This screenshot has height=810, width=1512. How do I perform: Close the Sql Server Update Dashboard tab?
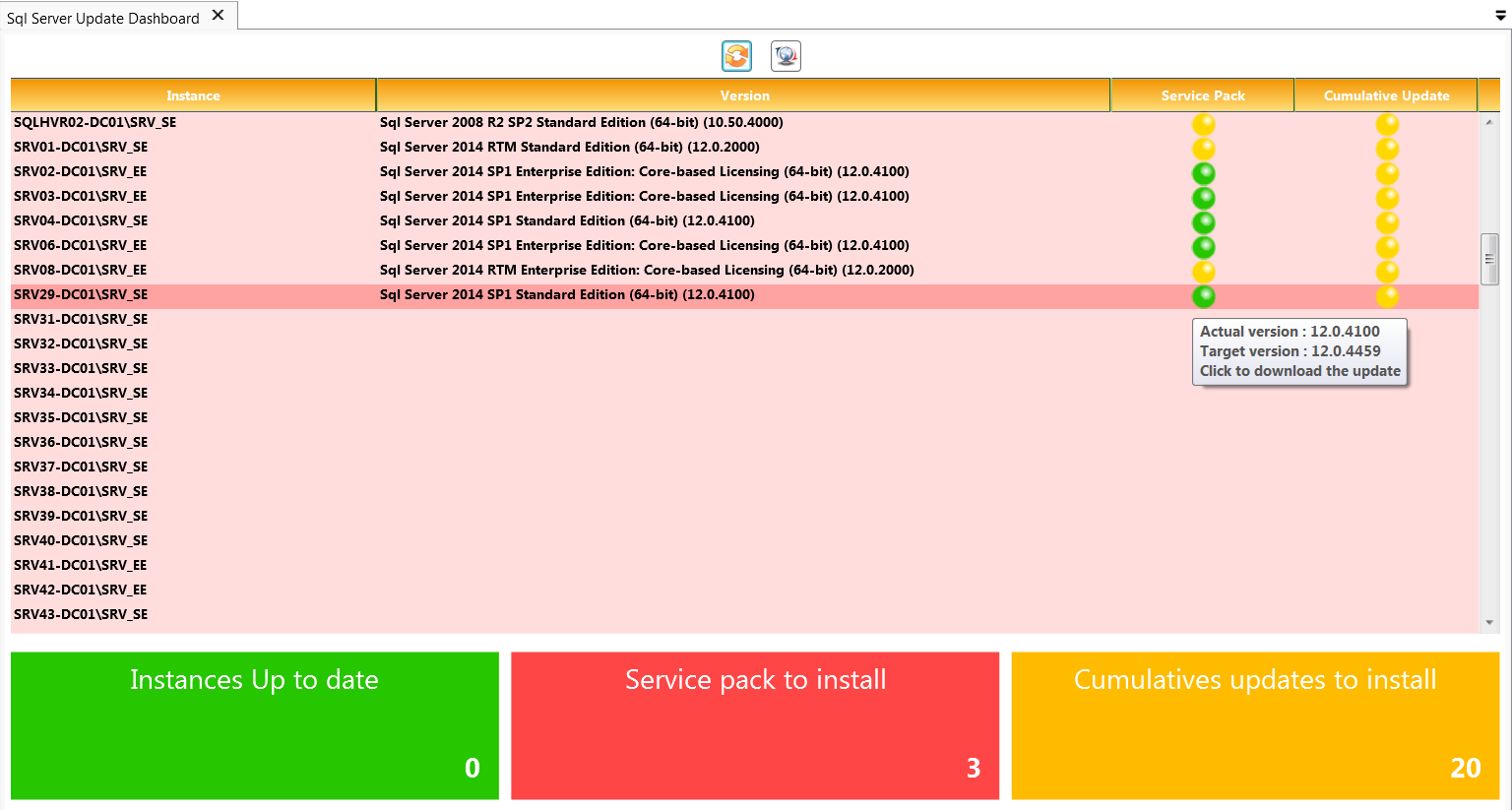coord(219,15)
